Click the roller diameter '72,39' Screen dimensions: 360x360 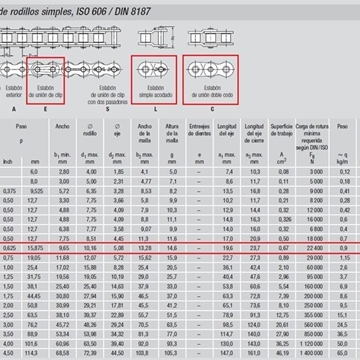(91, 353)
